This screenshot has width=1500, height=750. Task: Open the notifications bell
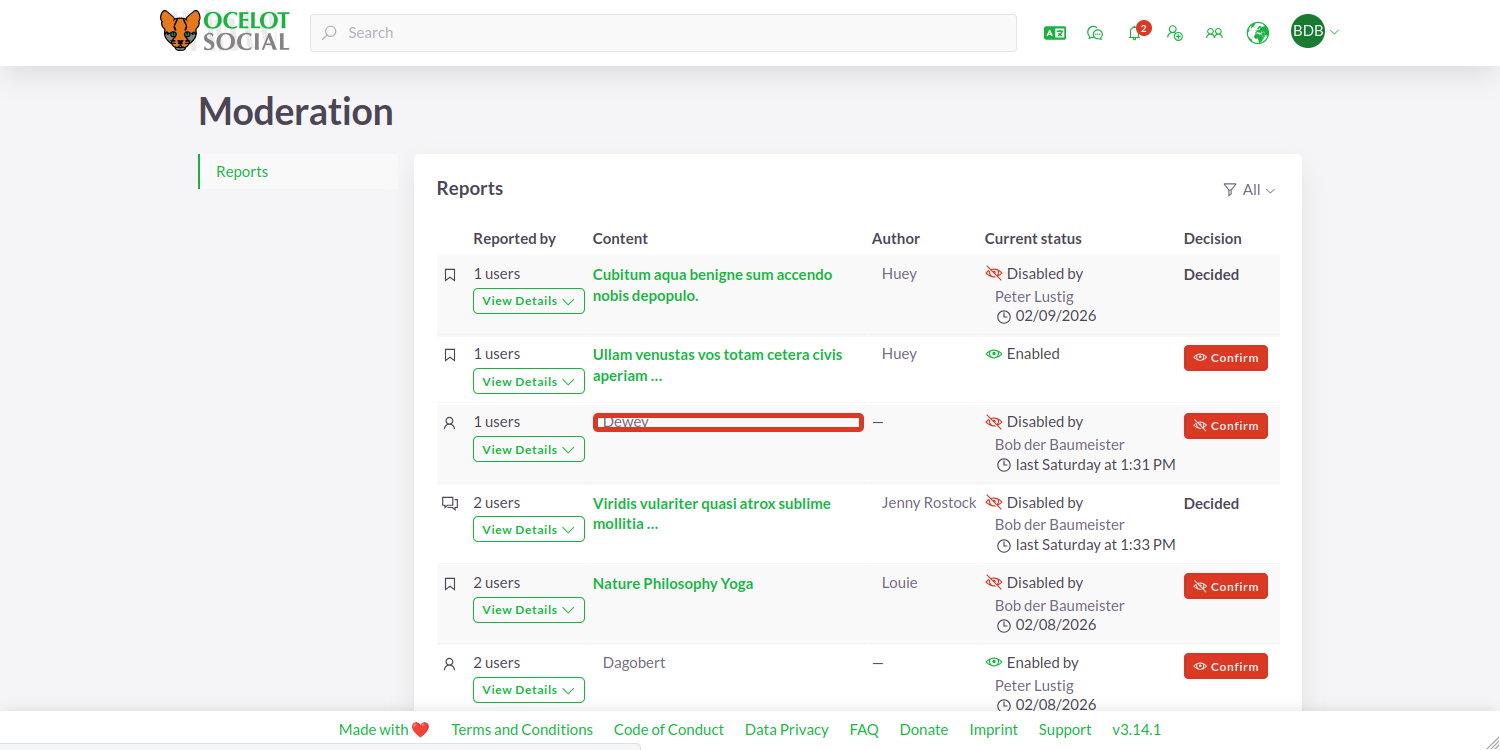tap(1135, 33)
